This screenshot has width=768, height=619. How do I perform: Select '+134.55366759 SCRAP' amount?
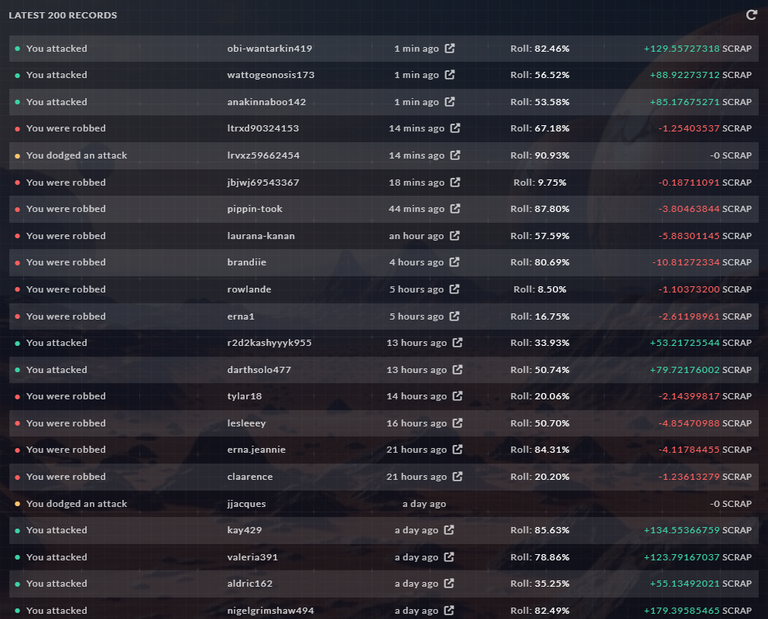click(697, 530)
